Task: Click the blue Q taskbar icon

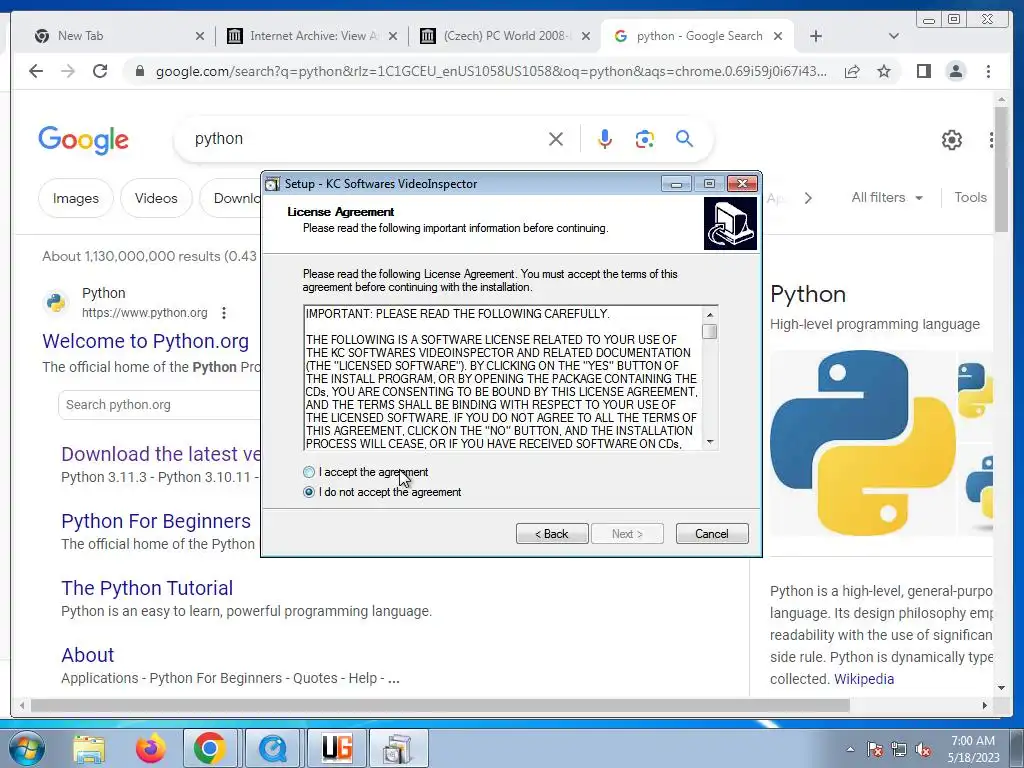Action: coord(272,748)
